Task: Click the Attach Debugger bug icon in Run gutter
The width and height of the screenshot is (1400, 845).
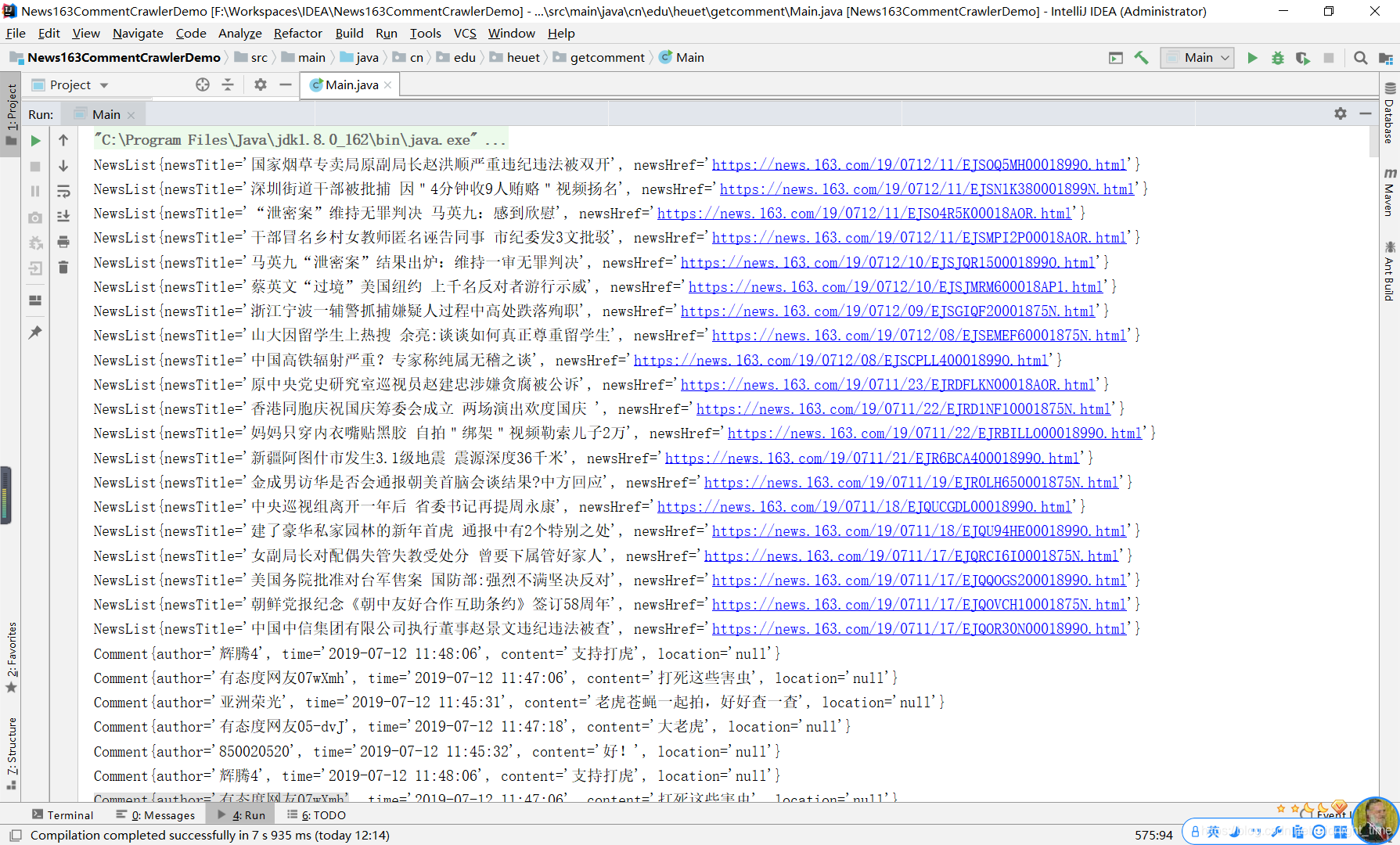Action: (35, 243)
